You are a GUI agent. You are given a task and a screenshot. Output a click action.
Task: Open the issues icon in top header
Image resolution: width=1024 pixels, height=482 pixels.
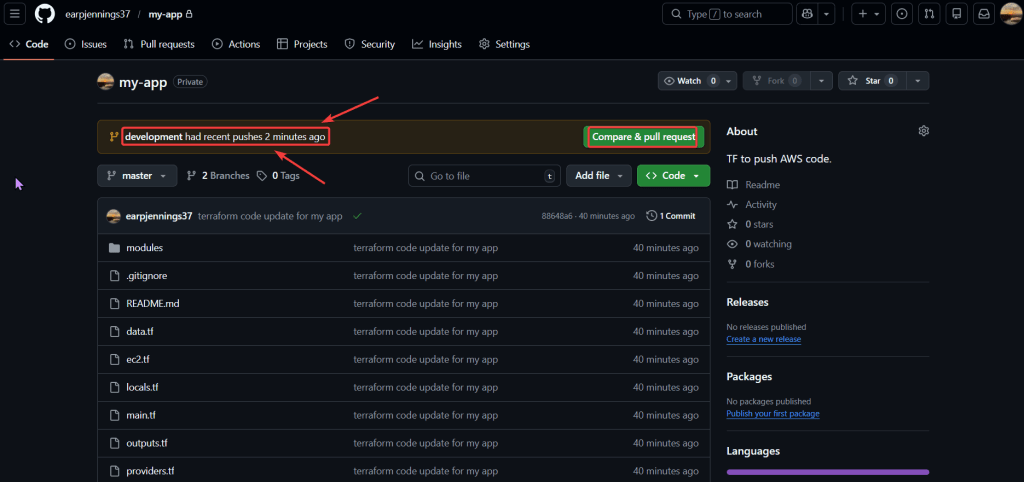point(902,14)
